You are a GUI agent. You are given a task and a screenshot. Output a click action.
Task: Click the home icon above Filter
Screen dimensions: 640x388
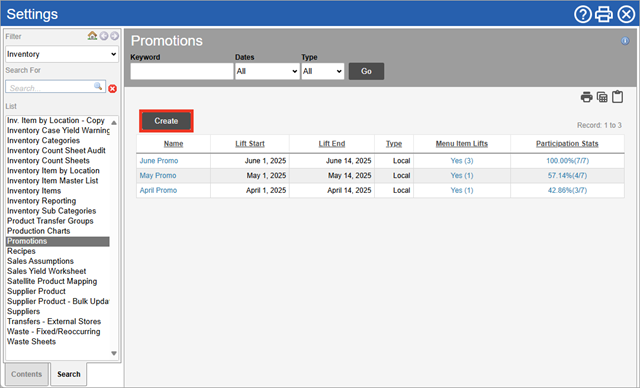coord(92,36)
